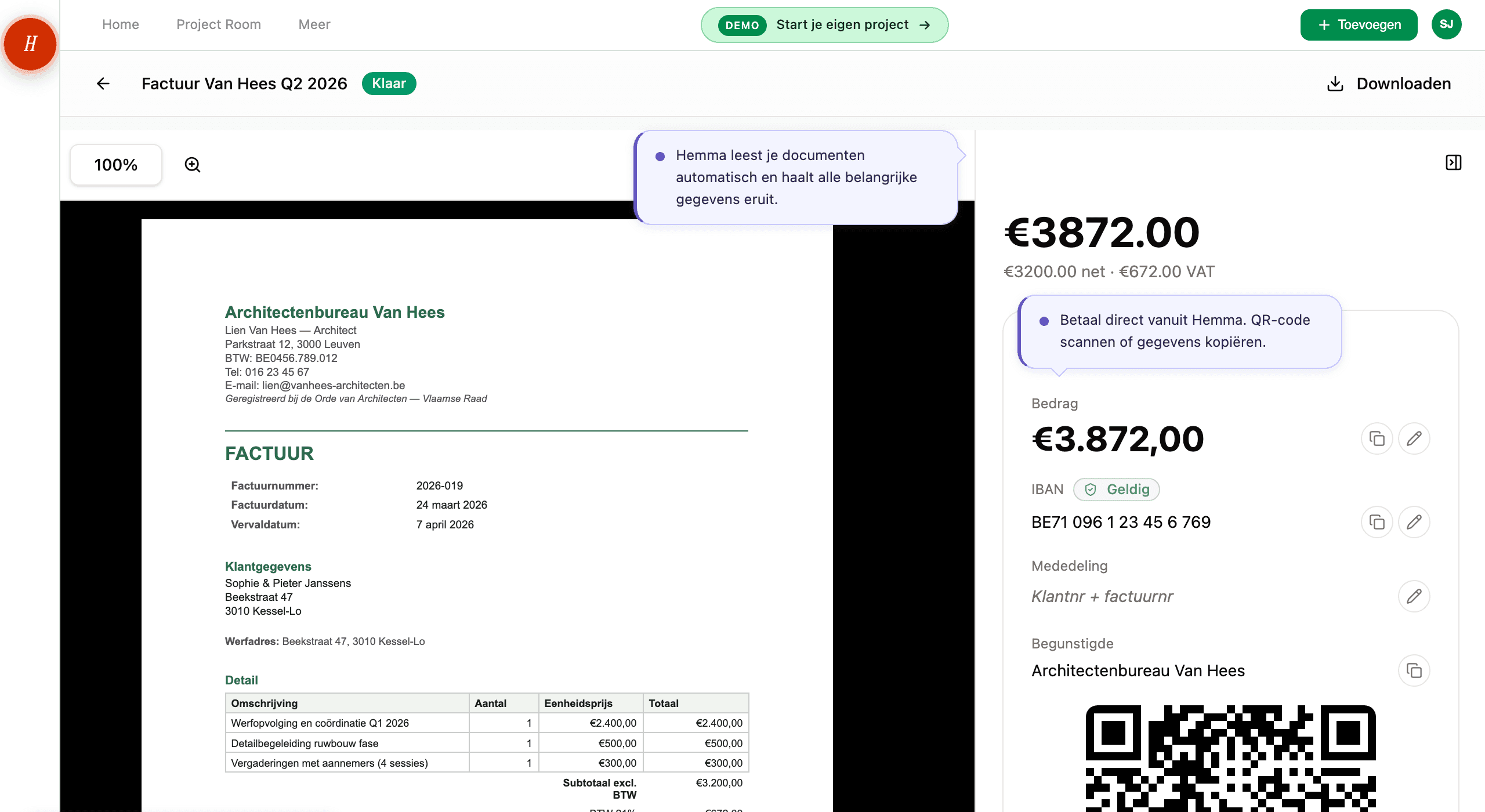
Task: Click the zoom-in magnifier icon
Action: [x=193, y=165]
